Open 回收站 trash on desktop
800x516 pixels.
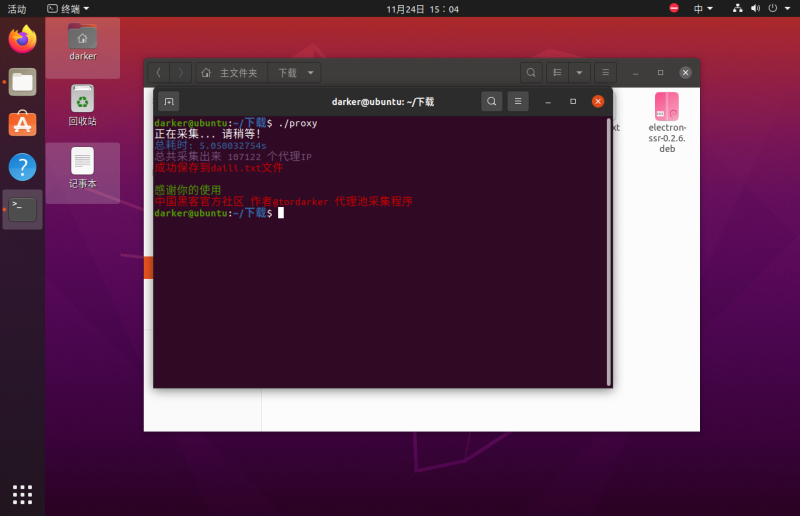pyautogui.click(x=82, y=105)
